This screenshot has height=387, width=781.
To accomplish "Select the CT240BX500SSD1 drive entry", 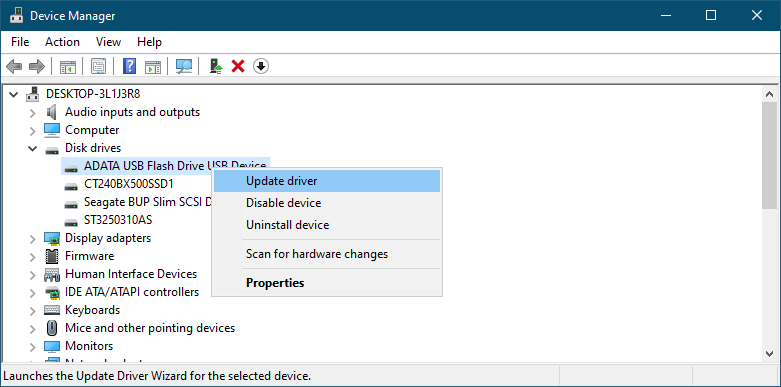I will pyautogui.click(x=129, y=184).
